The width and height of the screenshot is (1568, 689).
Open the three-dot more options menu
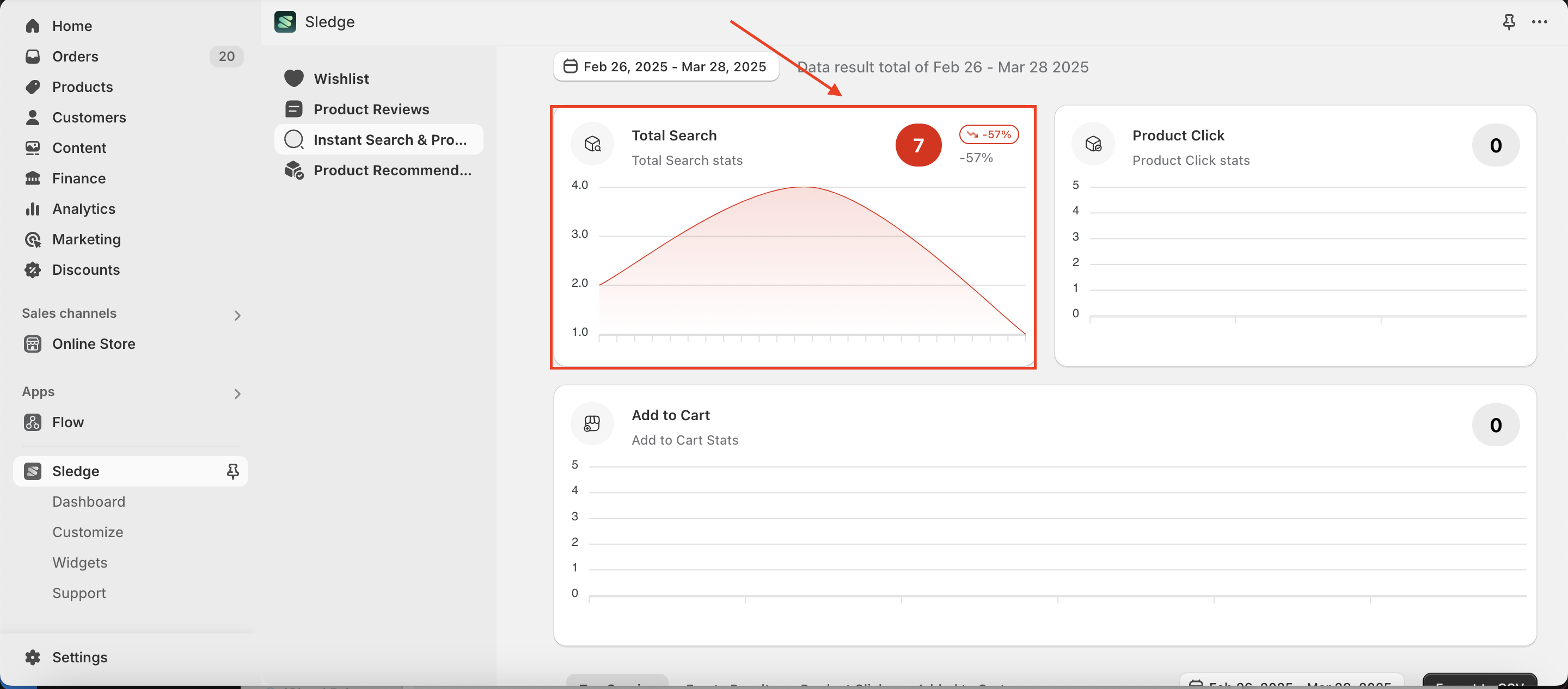point(1539,22)
